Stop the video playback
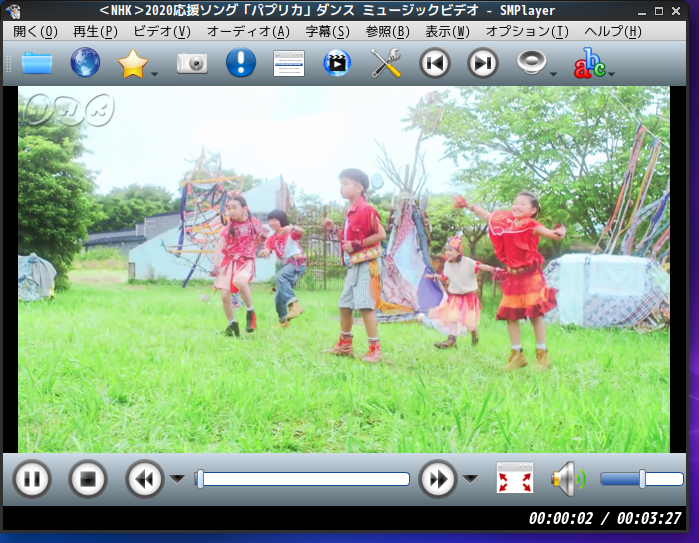The height and width of the screenshot is (543, 699). tap(88, 479)
